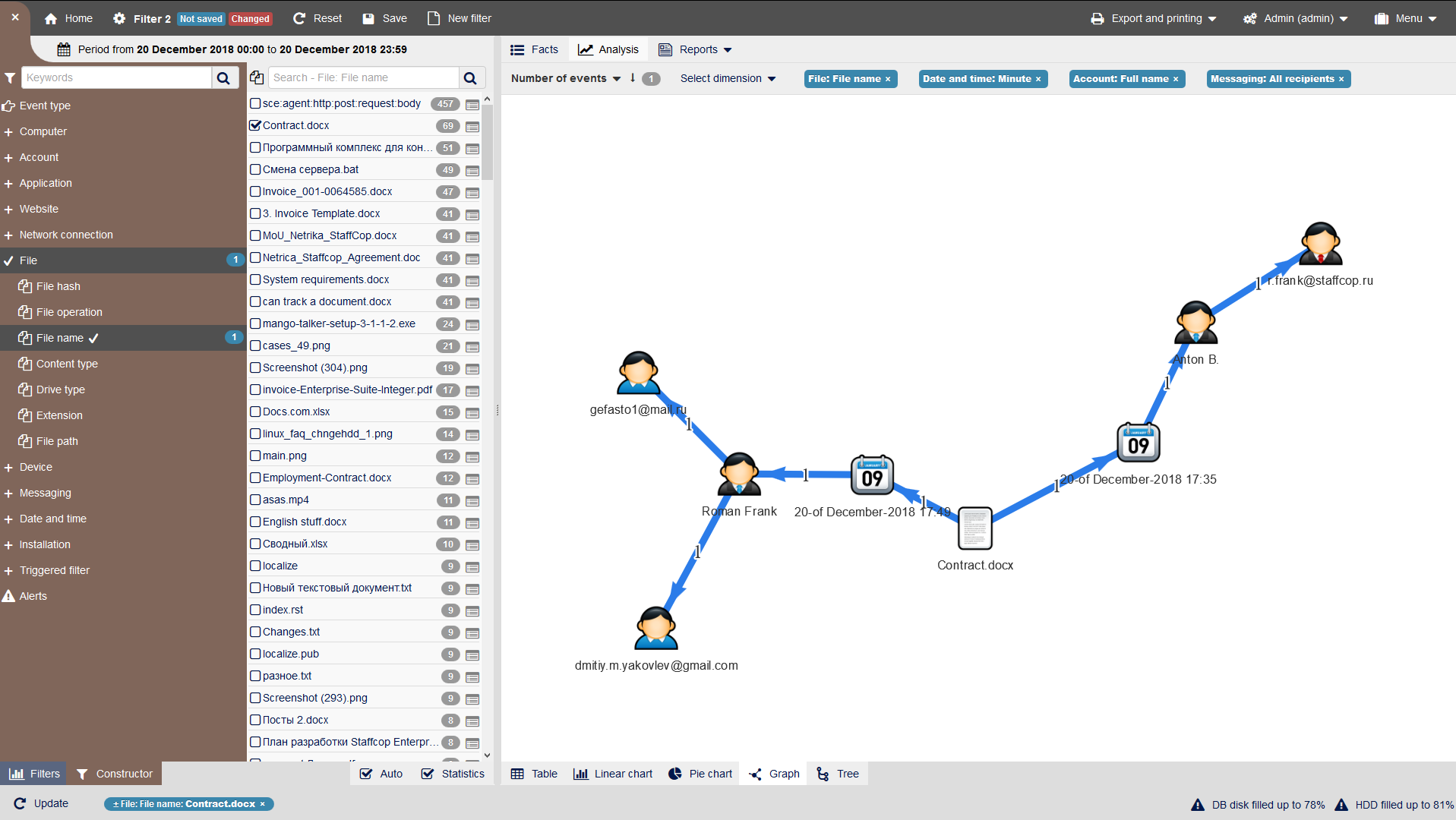Switch to Pie chart view
Screen dimensions: 1456x820
pyautogui.click(x=700, y=774)
